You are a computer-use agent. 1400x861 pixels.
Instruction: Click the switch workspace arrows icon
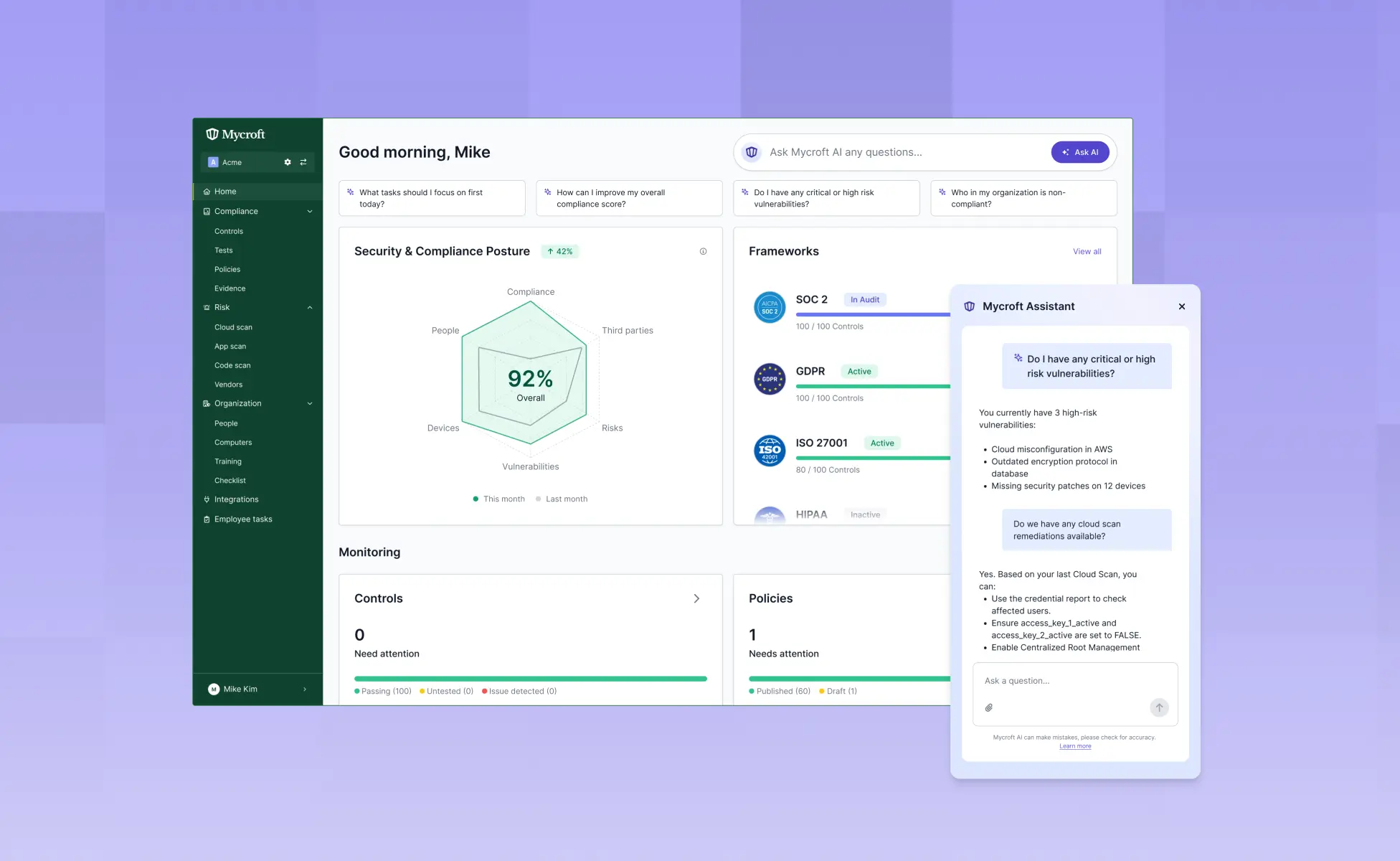[x=303, y=162]
